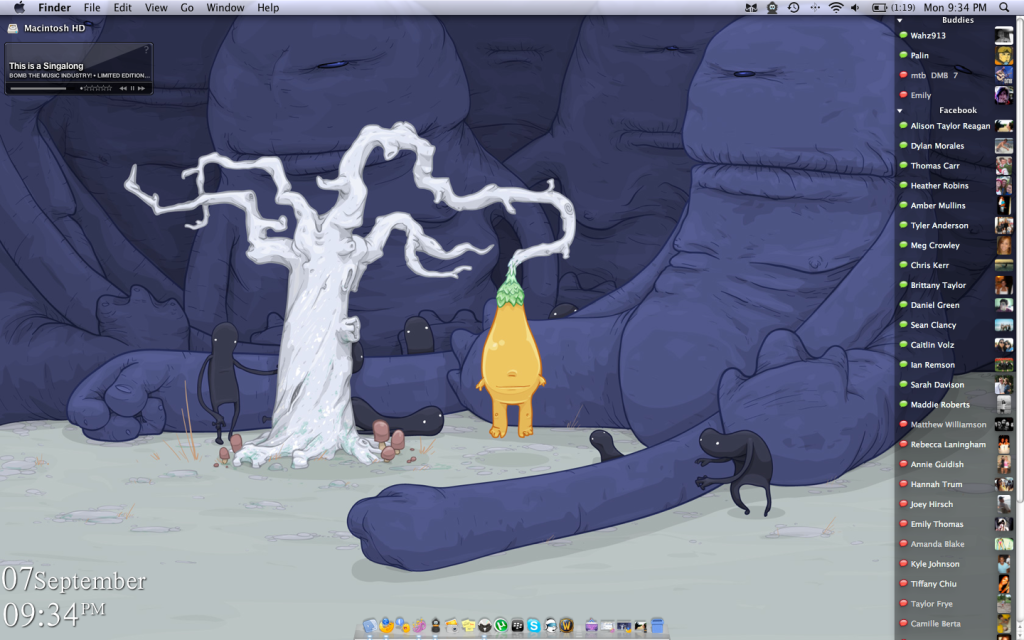The image size is (1024, 640).
Task: Select contact Brittany Taylor
Action: pos(955,285)
